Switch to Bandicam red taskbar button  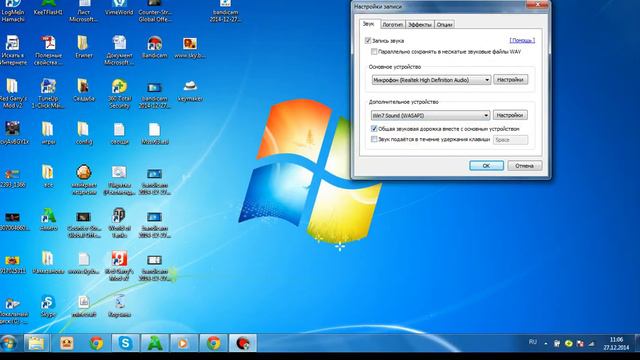(243, 343)
